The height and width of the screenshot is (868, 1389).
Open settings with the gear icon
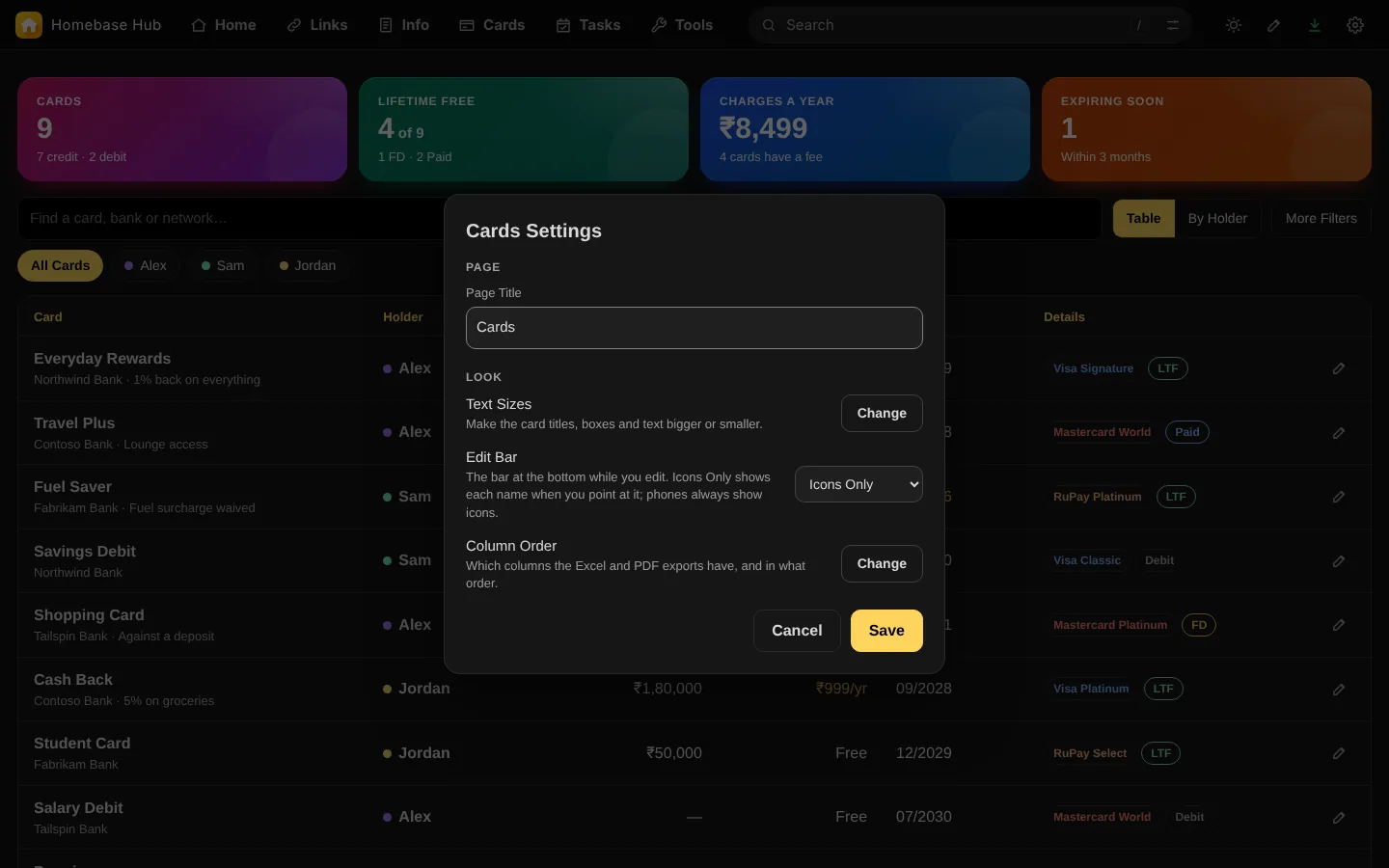[1355, 25]
